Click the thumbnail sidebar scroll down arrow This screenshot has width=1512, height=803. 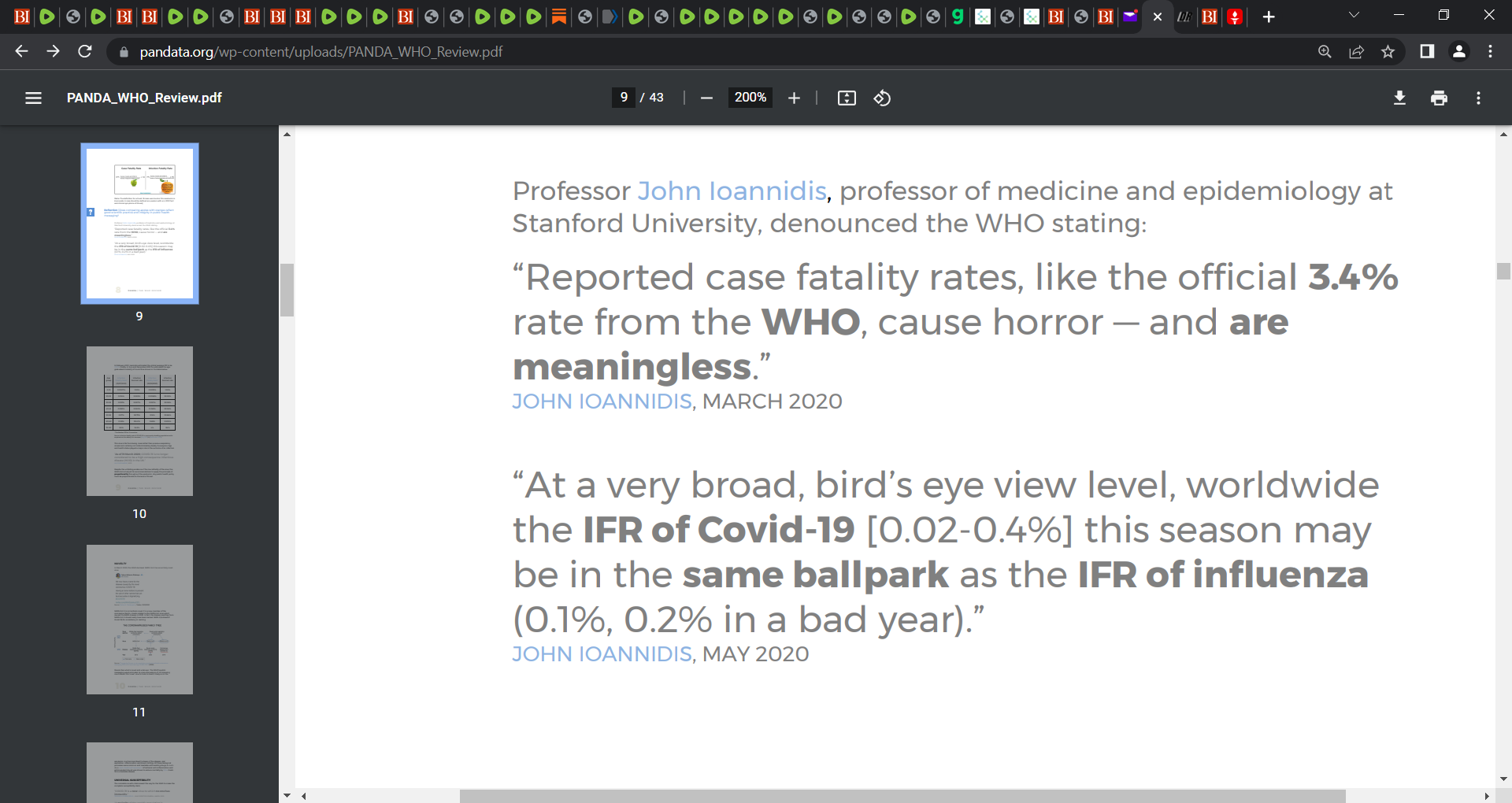(x=287, y=796)
